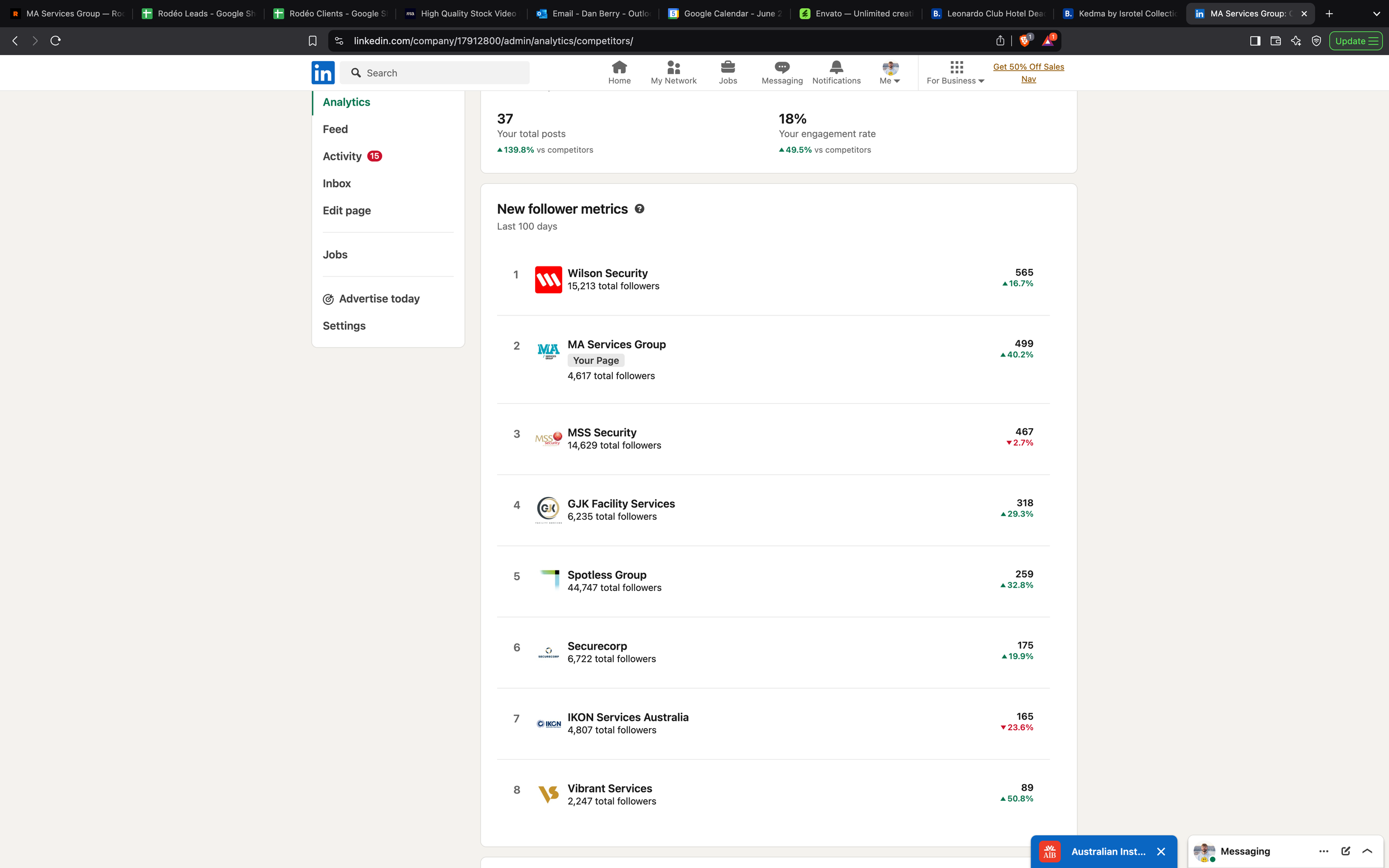Bookmark this page using the bookmark icon

[x=312, y=41]
